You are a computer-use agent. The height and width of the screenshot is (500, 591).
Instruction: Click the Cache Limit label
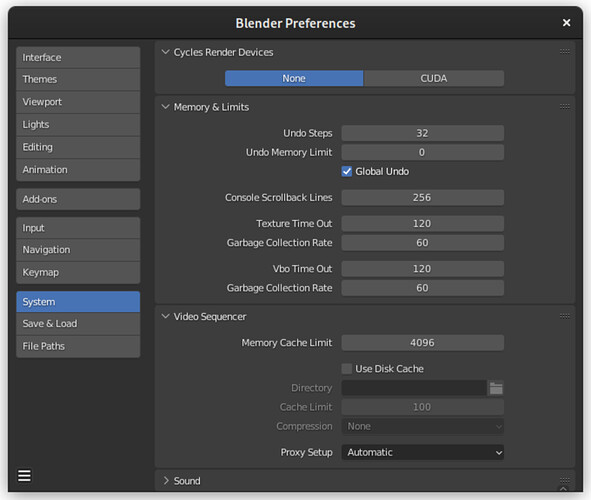point(306,407)
